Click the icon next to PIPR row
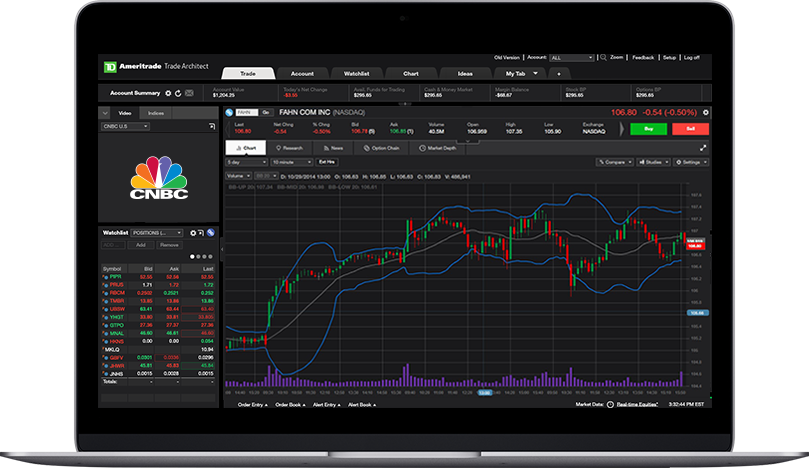 pyautogui.click(x=105, y=277)
